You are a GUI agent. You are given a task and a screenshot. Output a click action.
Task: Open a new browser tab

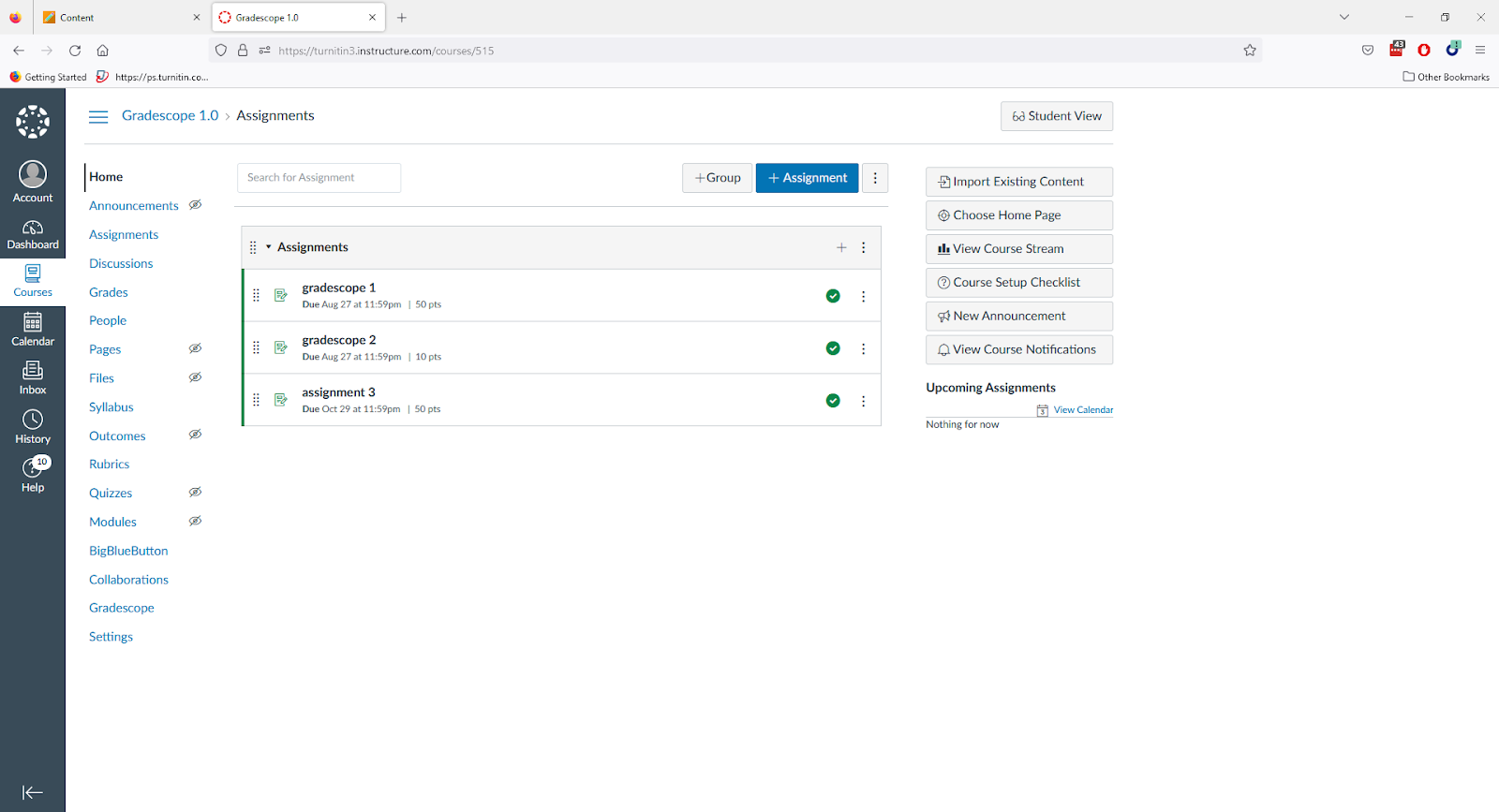pos(402,18)
